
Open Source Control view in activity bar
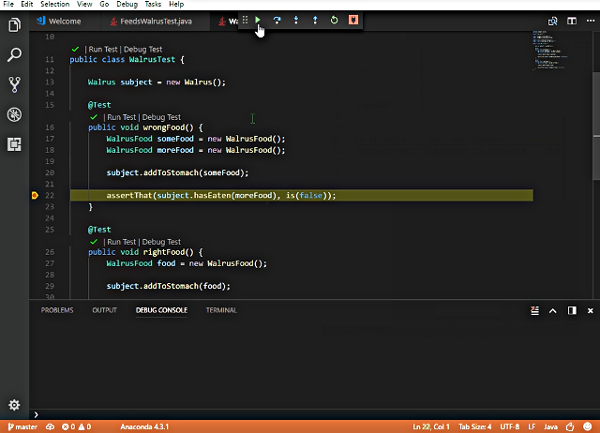pyautogui.click(x=14, y=85)
